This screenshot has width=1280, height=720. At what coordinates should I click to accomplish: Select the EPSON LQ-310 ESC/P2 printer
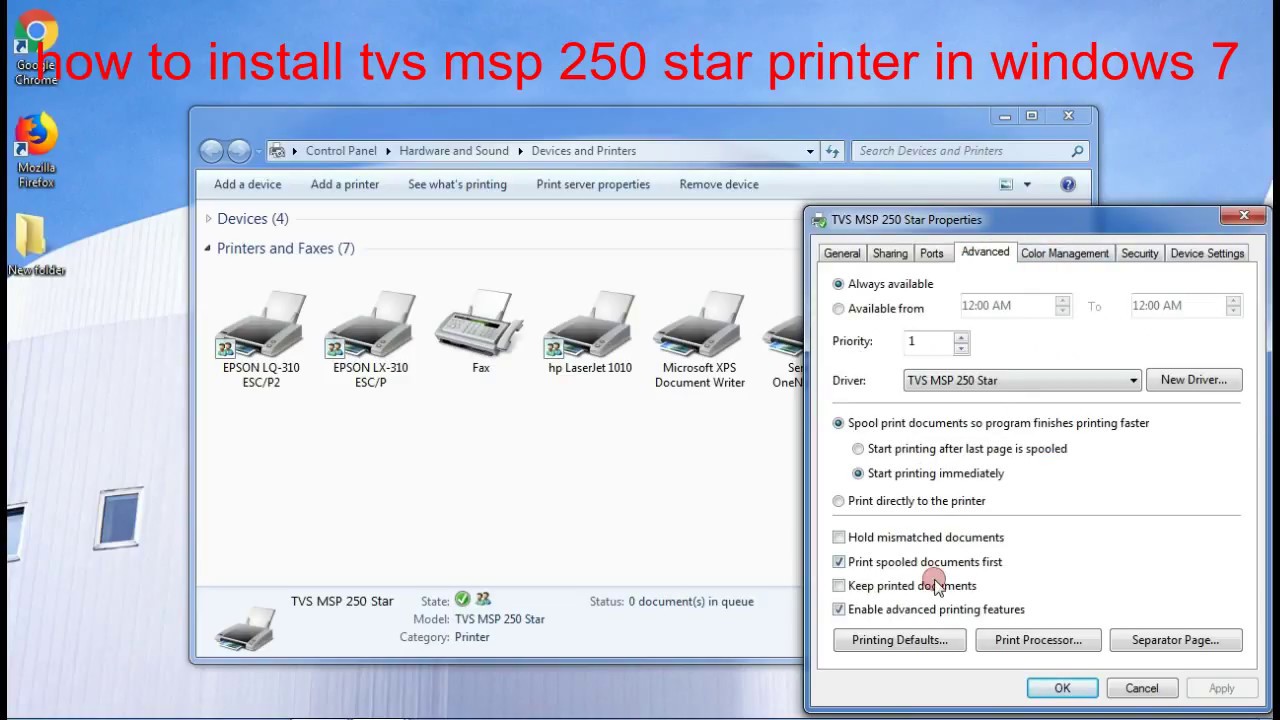261,340
